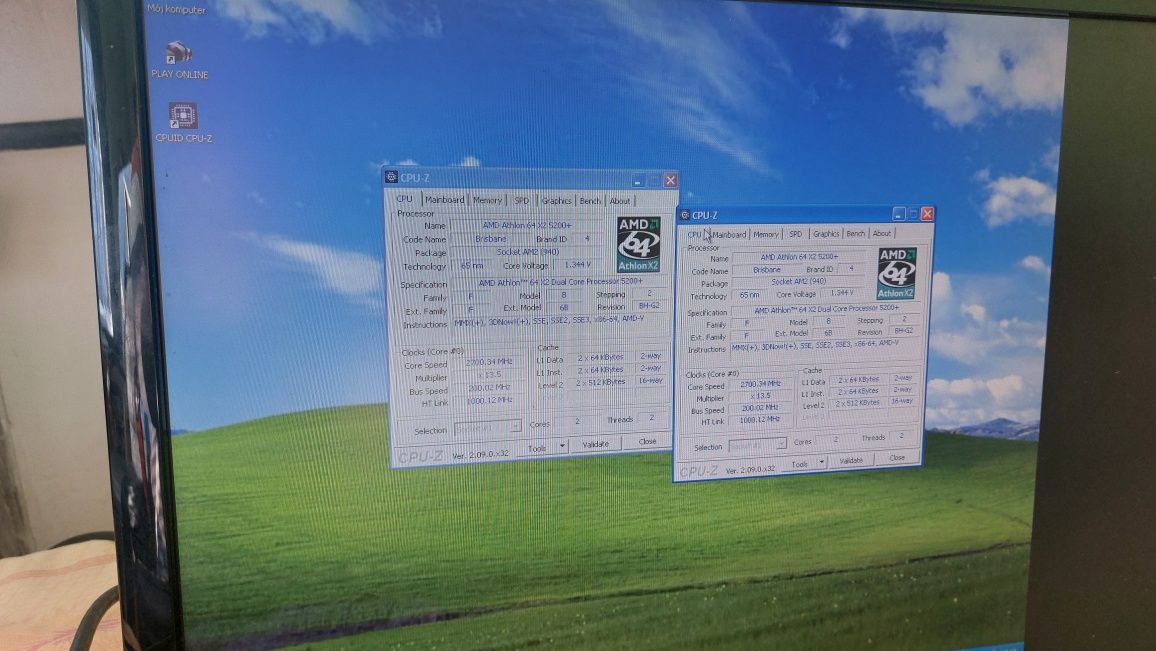
Task: Click bottom Close button in inactive CPU-Z window
Action: pyautogui.click(x=647, y=442)
